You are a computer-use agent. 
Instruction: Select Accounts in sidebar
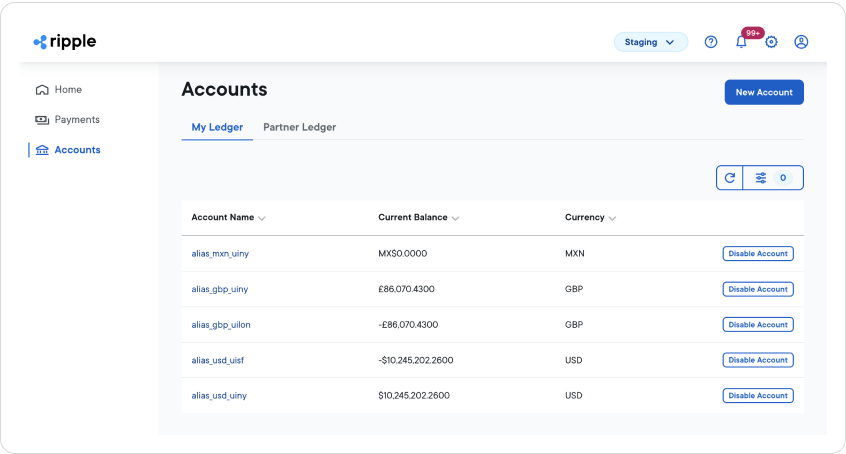tap(76, 150)
